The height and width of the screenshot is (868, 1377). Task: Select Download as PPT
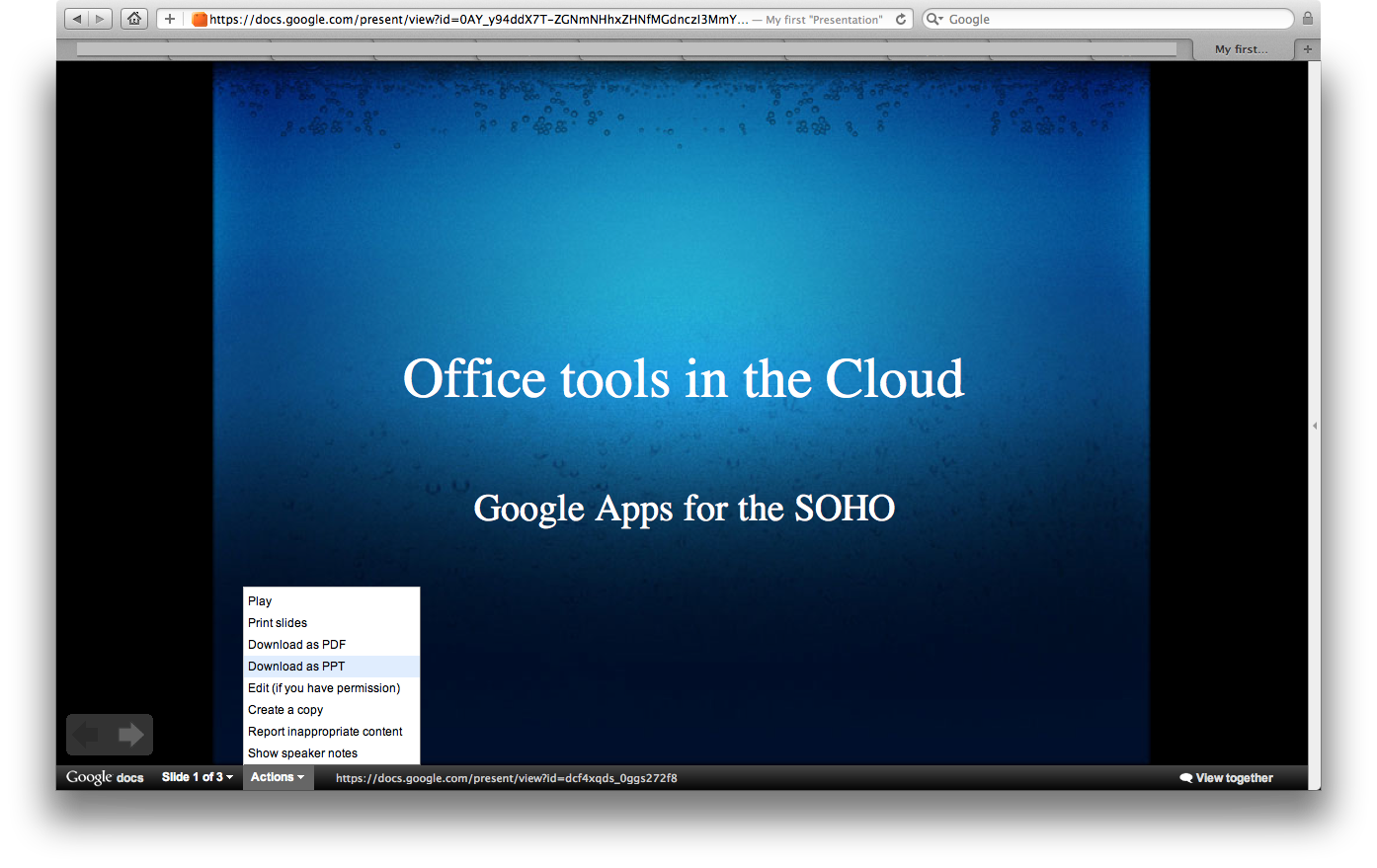pos(331,667)
